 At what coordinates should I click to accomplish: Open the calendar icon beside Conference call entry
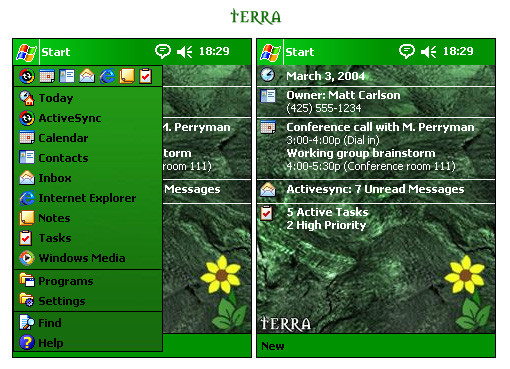tap(268, 127)
